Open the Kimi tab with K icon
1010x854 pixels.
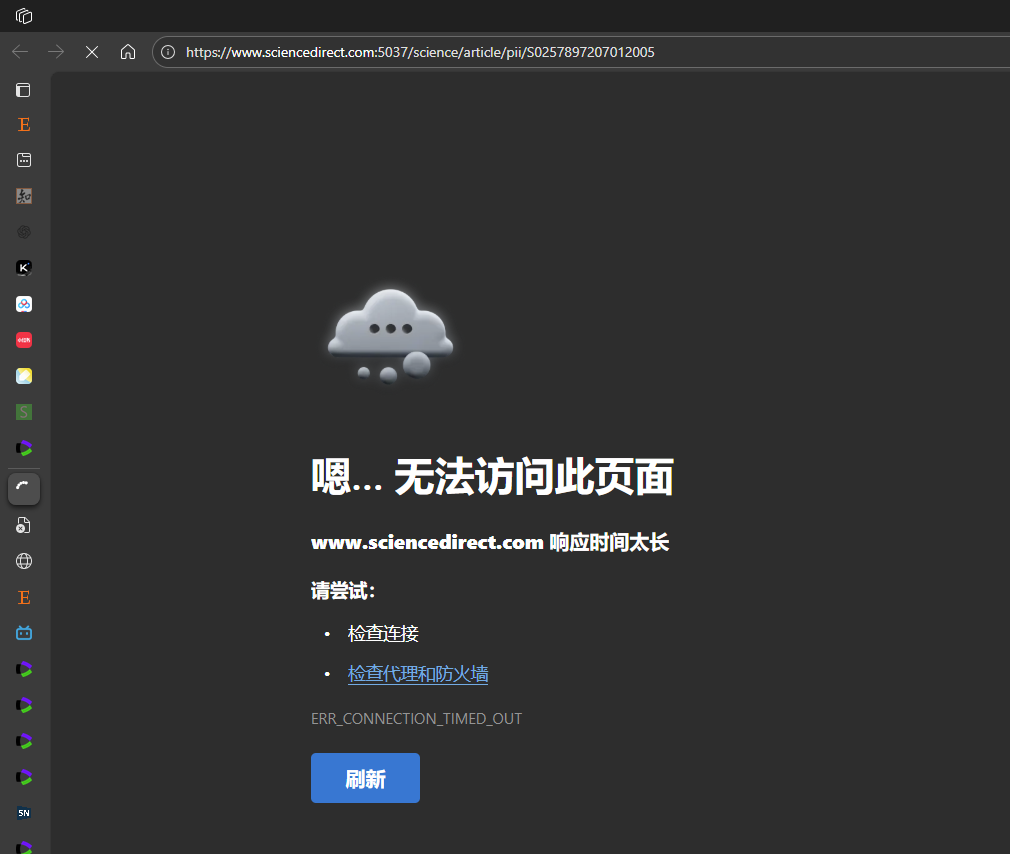coord(24,268)
